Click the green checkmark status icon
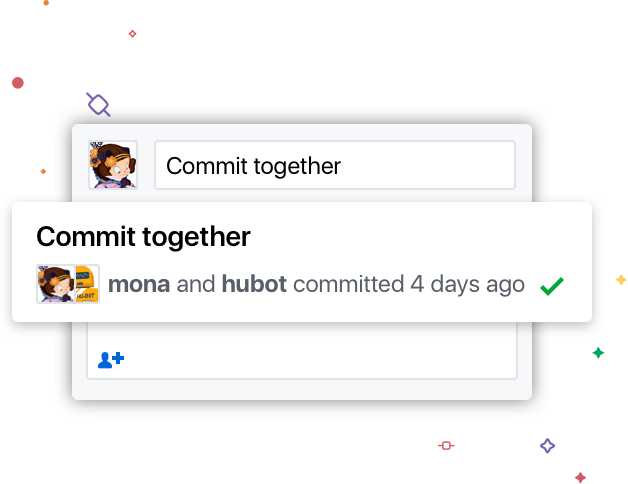 click(x=551, y=286)
